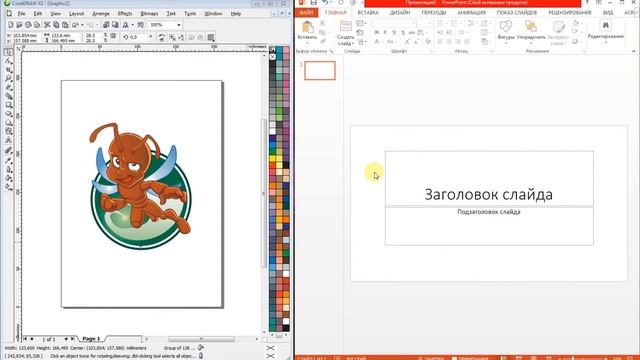
Task: Open the Outline tool flyout in CorelDRAW
Action: click(x=8, y=169)
